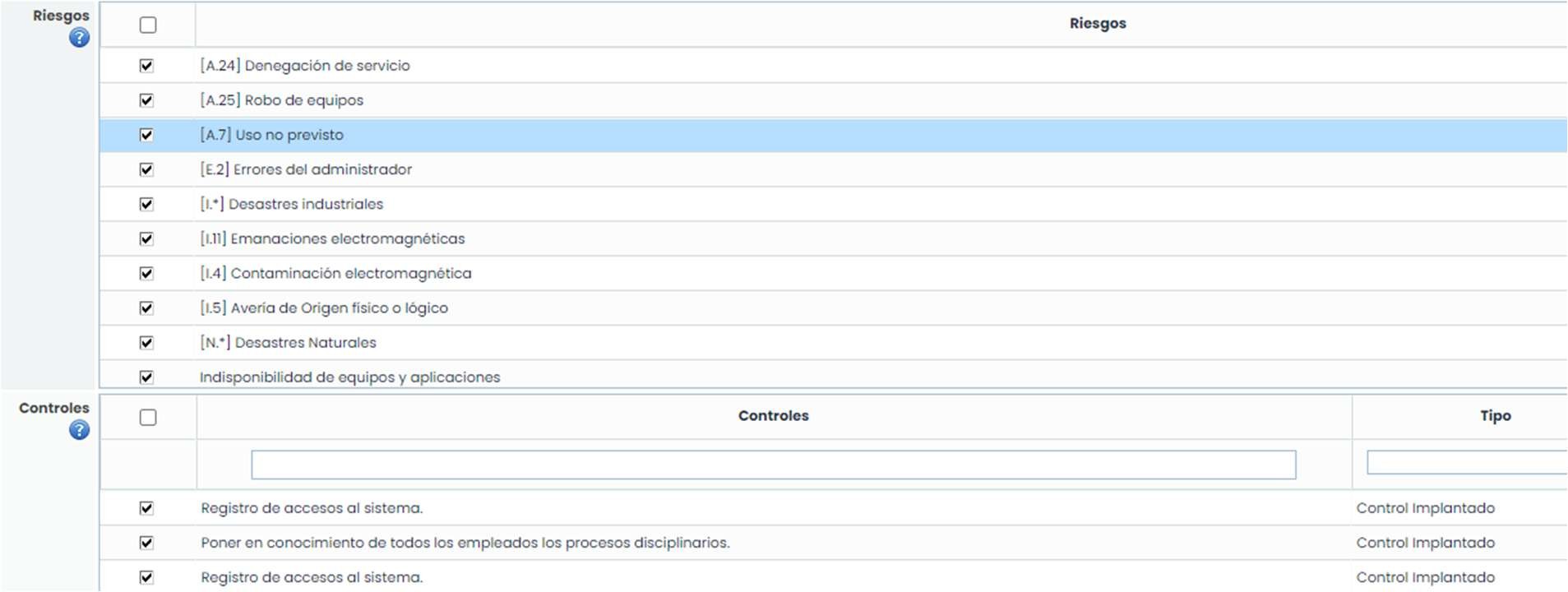The width and height of the screenshot is (1568, 592).
Task: Click the help icon under Riesgos label
Action: 79,38
